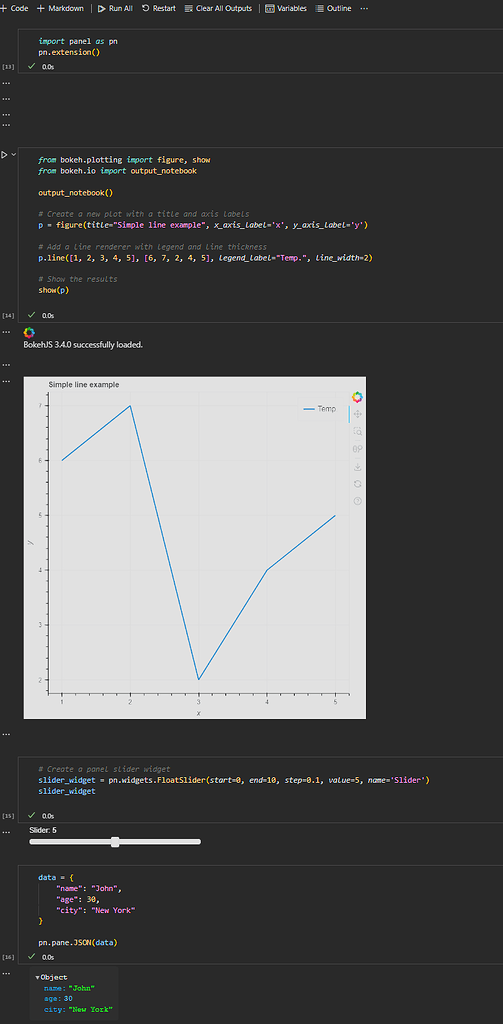This screenshot has height=1024, width=503.
Task: Activate the Box Zoom tool on plot
Action: (357, 431)
